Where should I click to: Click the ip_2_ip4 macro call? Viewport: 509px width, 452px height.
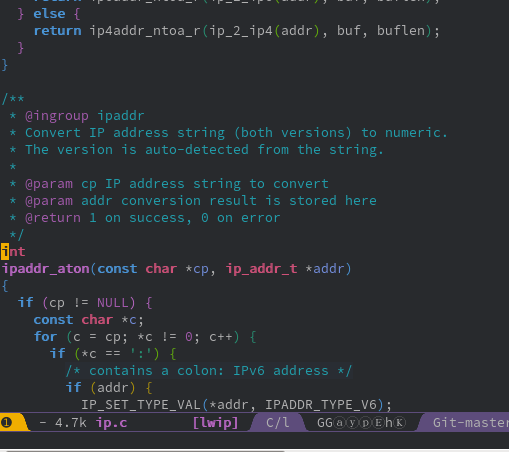pos(241,31)
